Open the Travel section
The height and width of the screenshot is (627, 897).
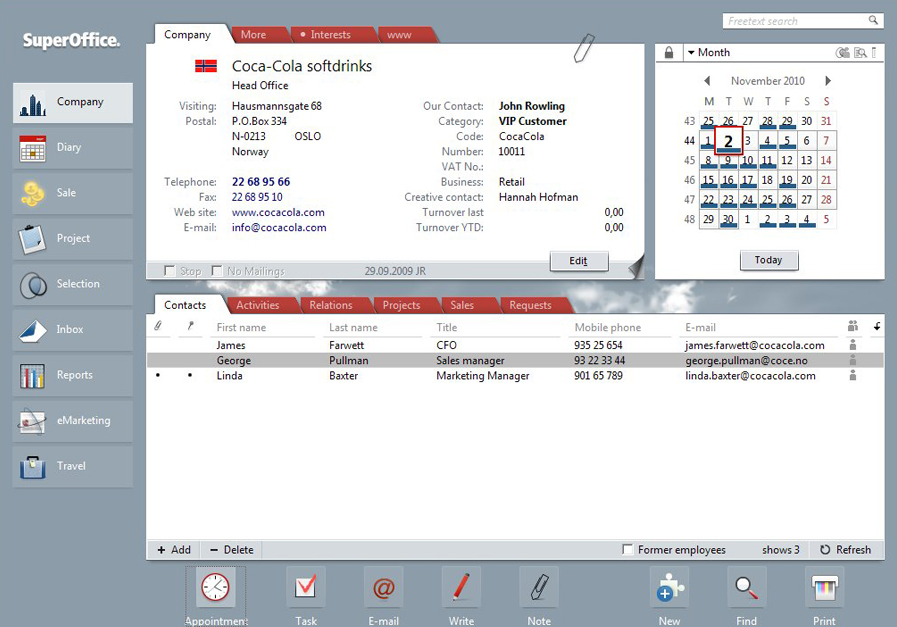coord(73,467)
